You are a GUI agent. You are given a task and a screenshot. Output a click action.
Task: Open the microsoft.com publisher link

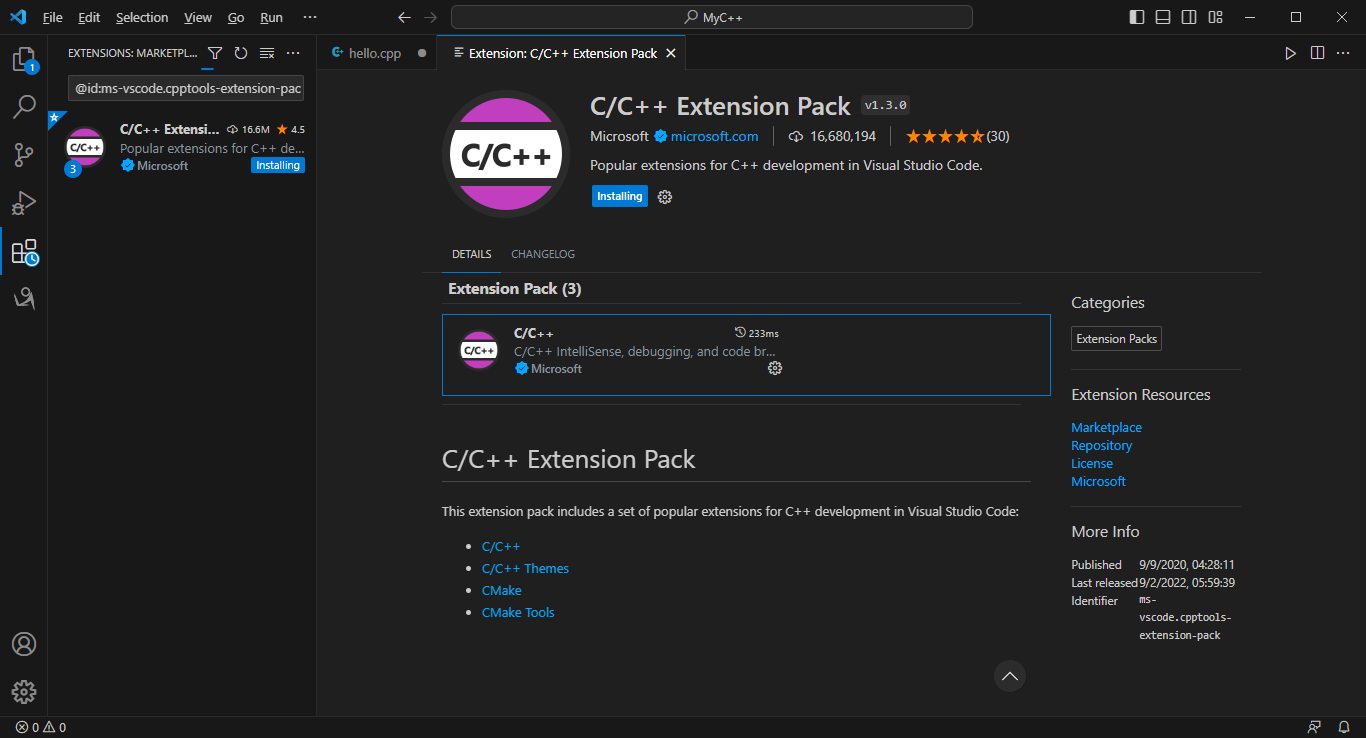[714, 136]
